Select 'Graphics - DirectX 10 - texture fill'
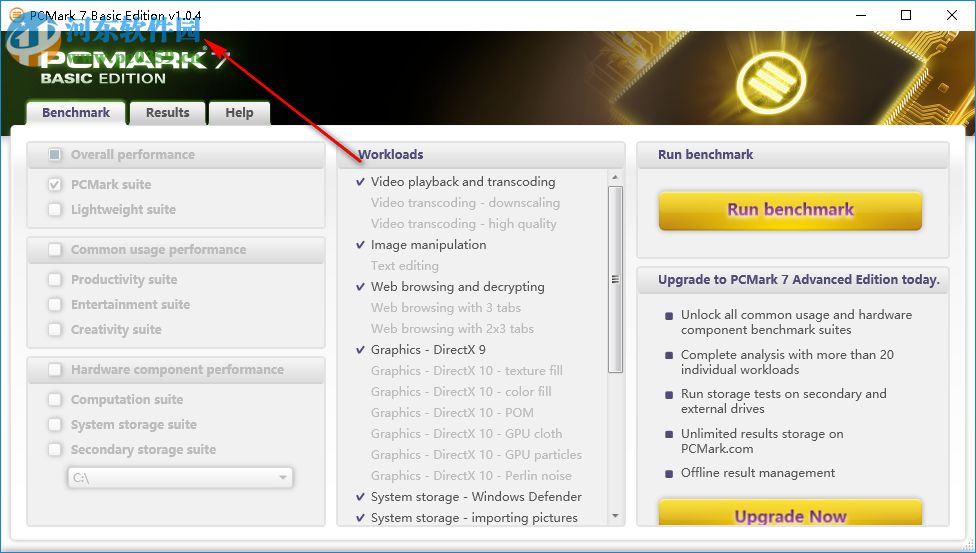The width and height of the screenshot is (976, 553). 467,371
